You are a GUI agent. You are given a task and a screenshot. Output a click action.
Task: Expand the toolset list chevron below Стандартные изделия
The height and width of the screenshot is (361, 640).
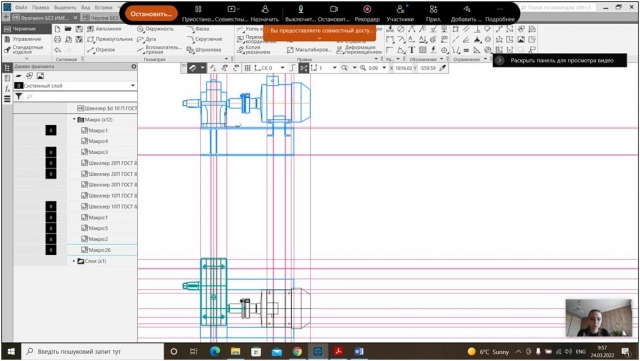[27, 59]
